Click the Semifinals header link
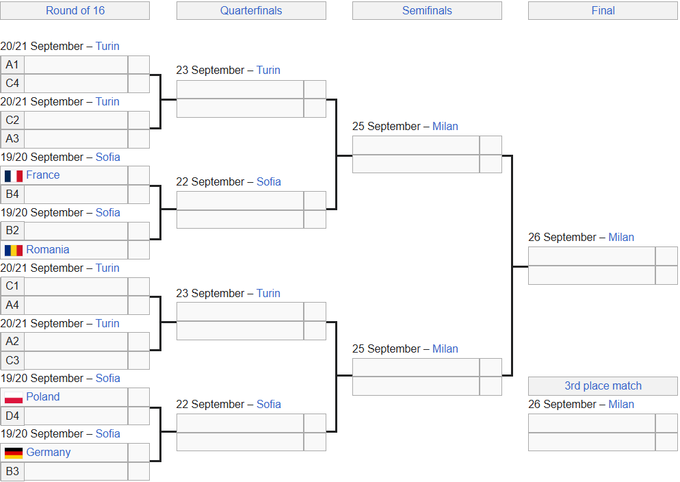Screen dimensions: 680x482 [x=427, y=10]
